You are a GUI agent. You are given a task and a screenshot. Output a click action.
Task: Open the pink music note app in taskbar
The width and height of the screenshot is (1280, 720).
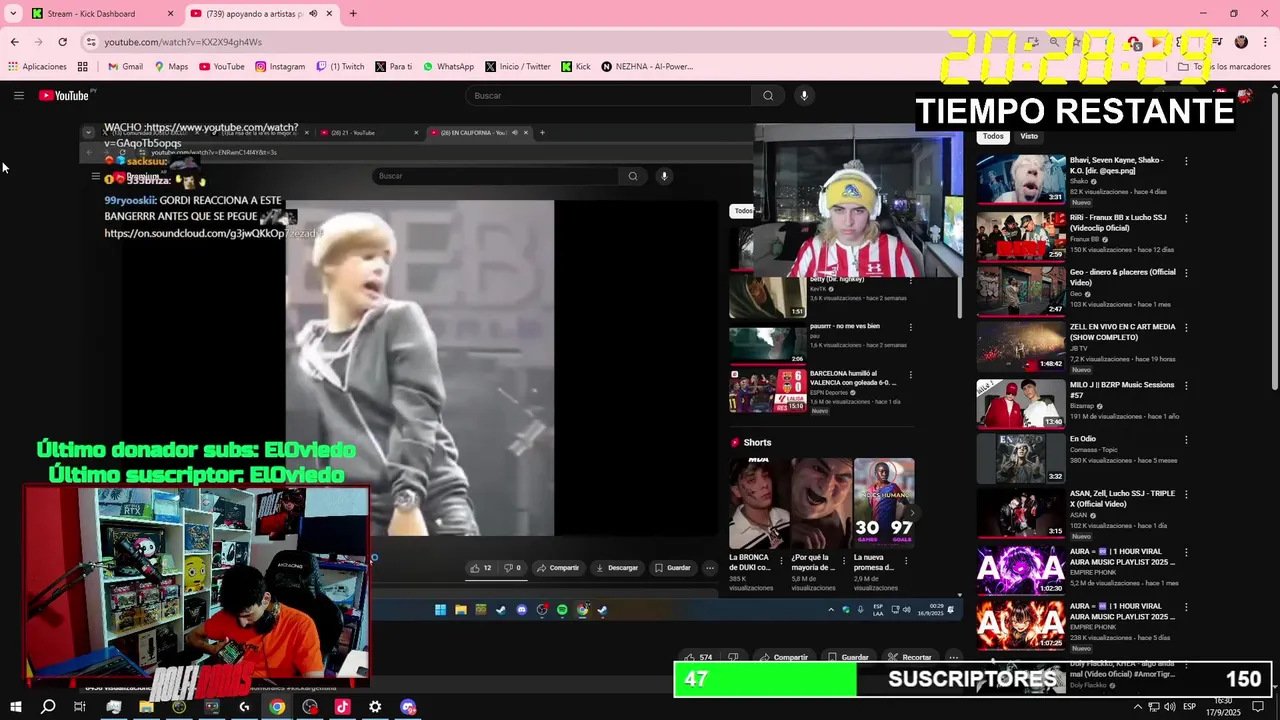[x=342, y=707]
